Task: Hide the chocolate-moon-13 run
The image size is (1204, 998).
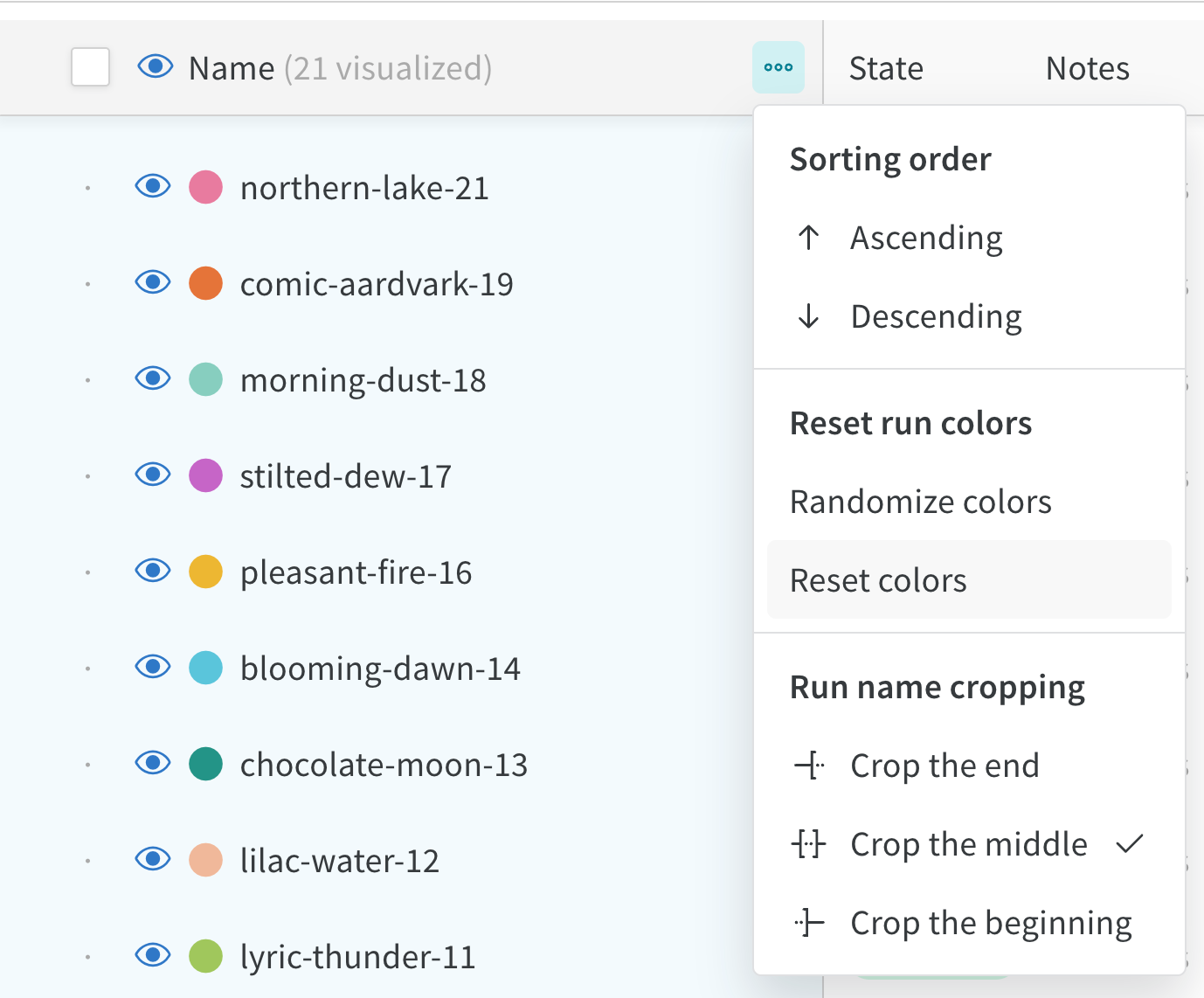Action: point(153,763)
